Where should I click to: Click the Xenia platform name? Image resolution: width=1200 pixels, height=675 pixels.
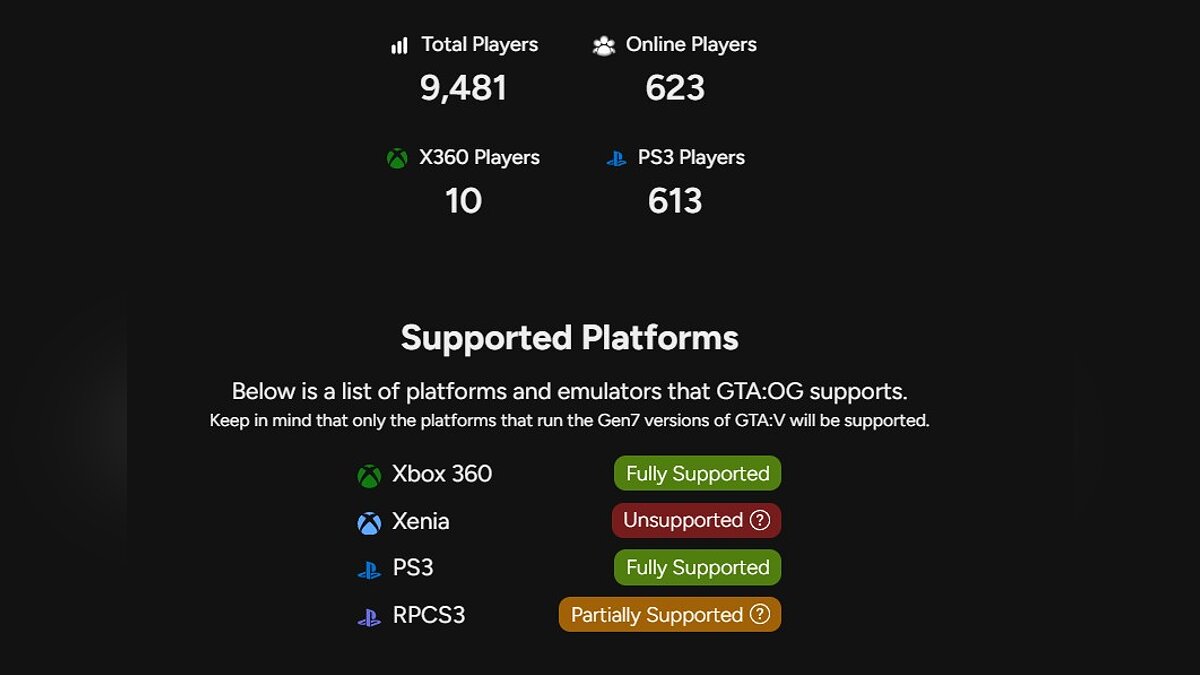coord(421,521)
